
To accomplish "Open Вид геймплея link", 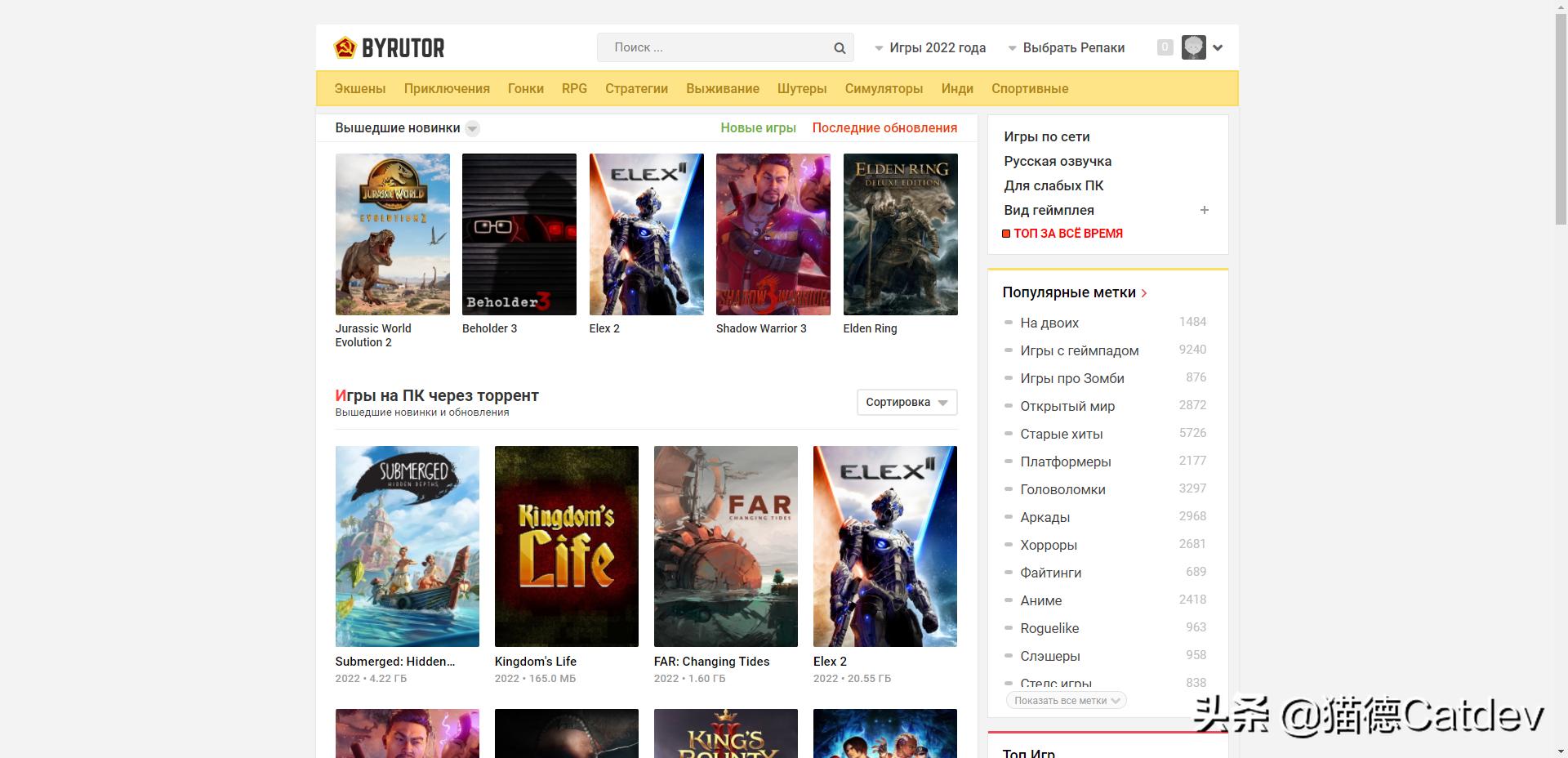I will coord(1049,210).
